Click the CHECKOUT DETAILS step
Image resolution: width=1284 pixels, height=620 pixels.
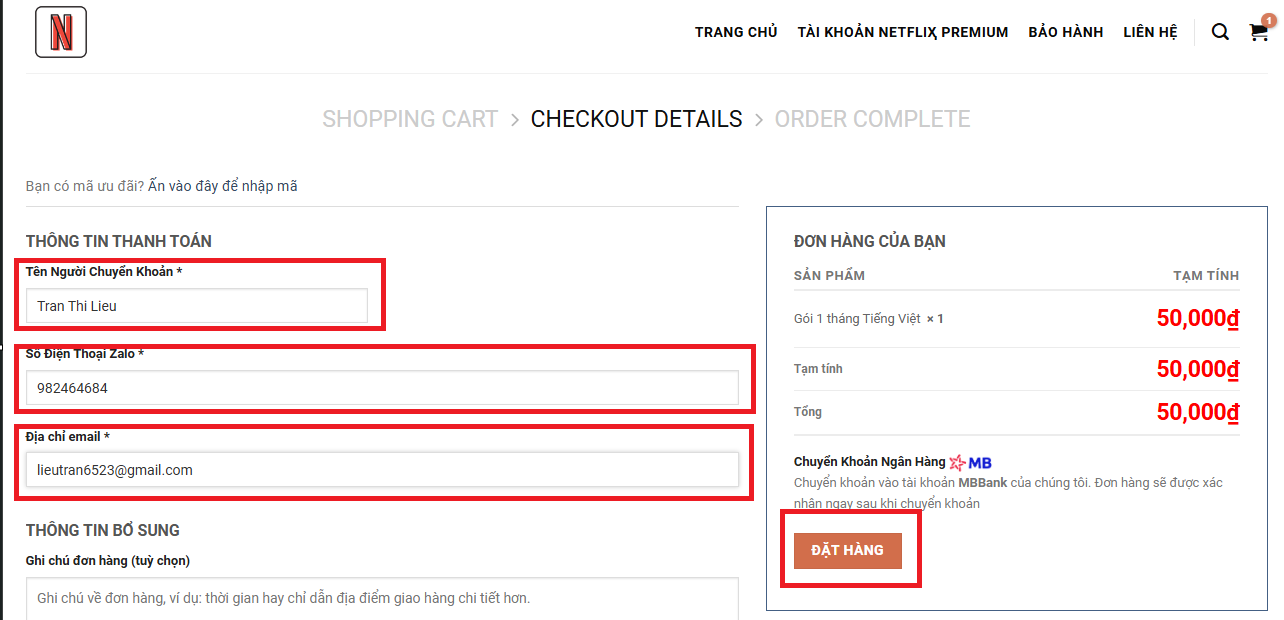coord(636,119)
